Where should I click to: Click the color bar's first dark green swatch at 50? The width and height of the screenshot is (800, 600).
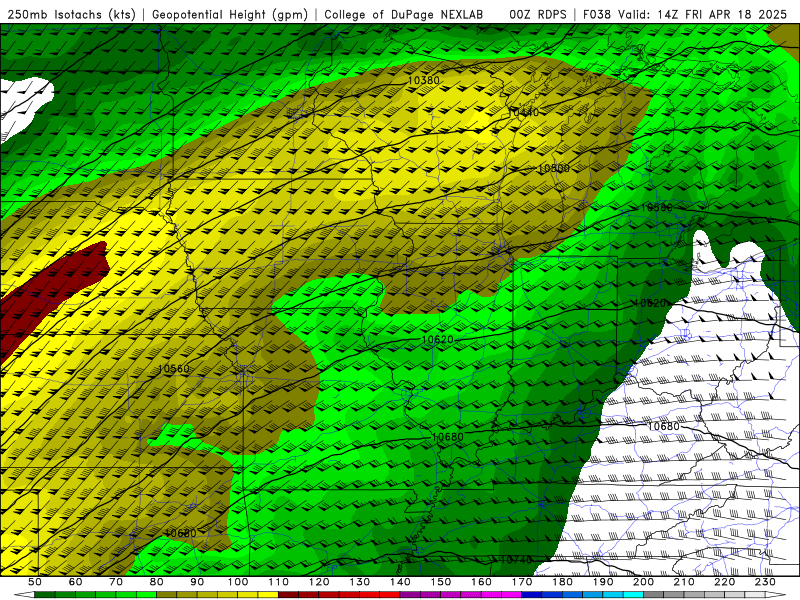[x=44, y=595]
